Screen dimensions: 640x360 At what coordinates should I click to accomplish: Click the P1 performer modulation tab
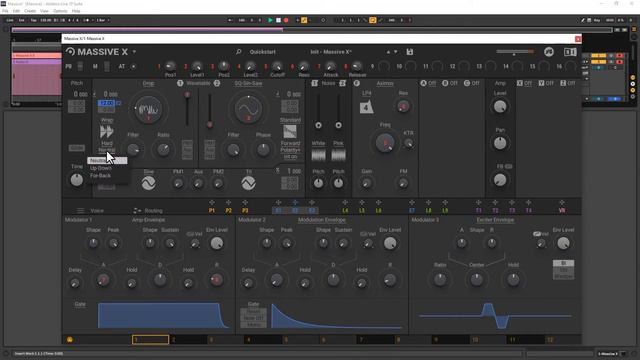click(x=211, y=211)
